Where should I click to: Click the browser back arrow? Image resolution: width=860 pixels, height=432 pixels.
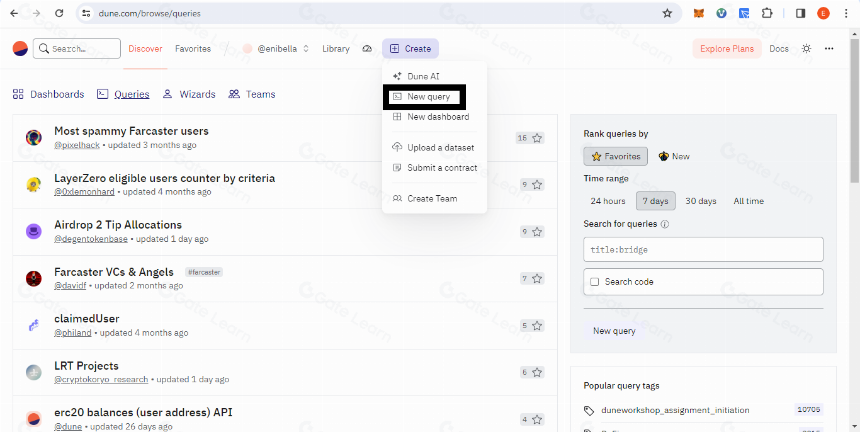click(14, 13)
